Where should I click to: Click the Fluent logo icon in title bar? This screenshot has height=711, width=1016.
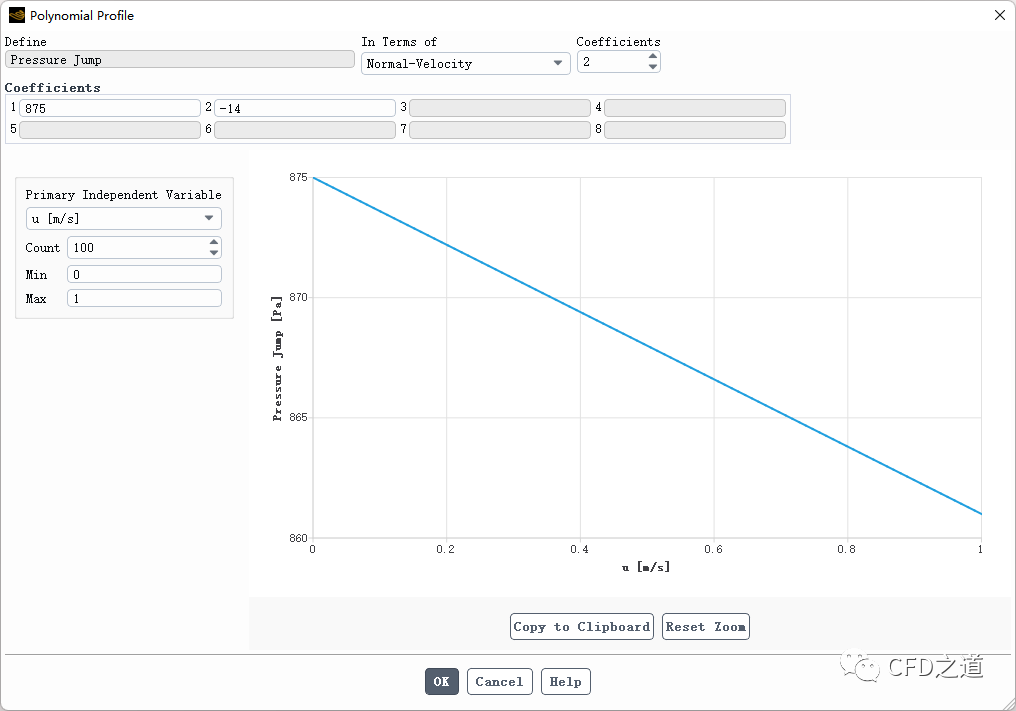pos(16,16)
